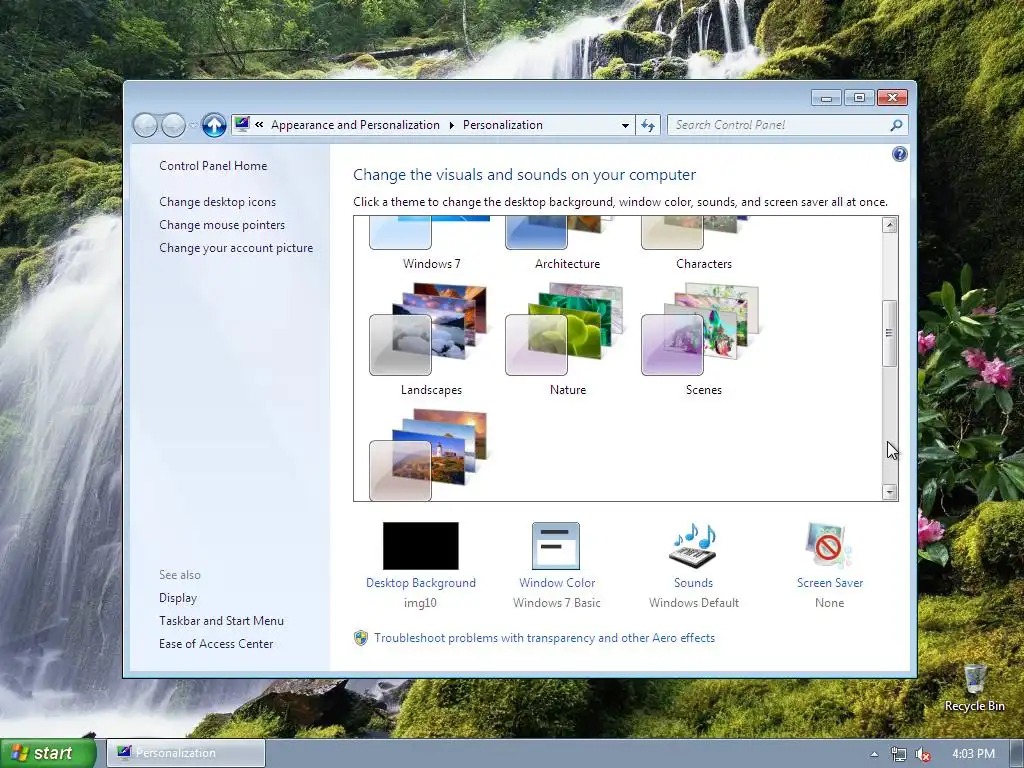Viewport: 1024px width, 768px height.
Task: Open Sounds settings icon
Action: (693, 546)
